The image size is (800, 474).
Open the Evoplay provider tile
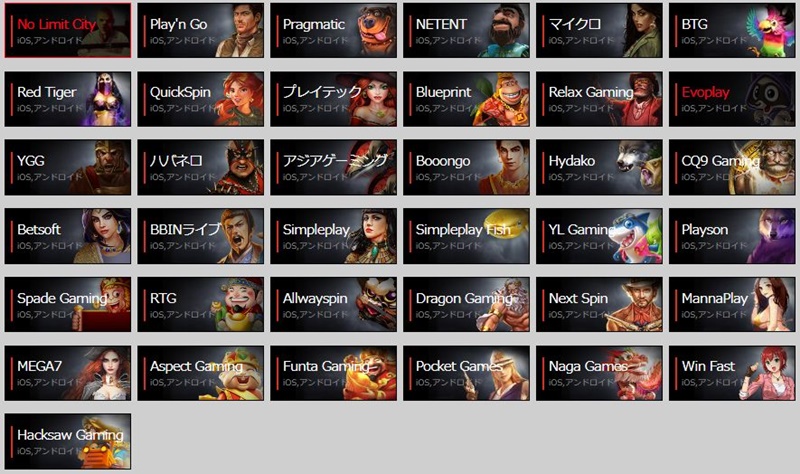click(x=732, y=99)
